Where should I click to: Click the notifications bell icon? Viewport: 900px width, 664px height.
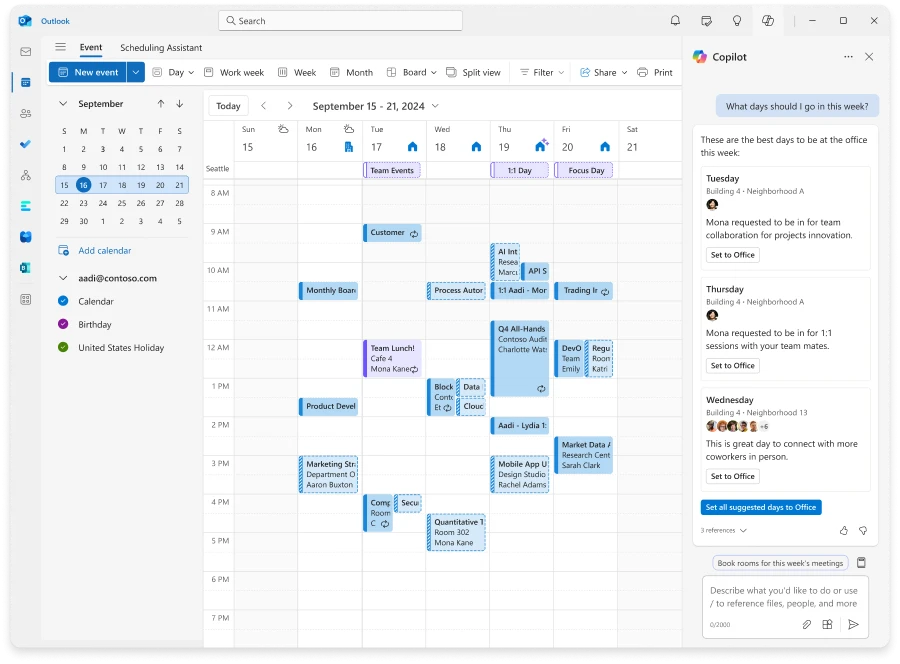pyautogui.click(x=675, y=20)
